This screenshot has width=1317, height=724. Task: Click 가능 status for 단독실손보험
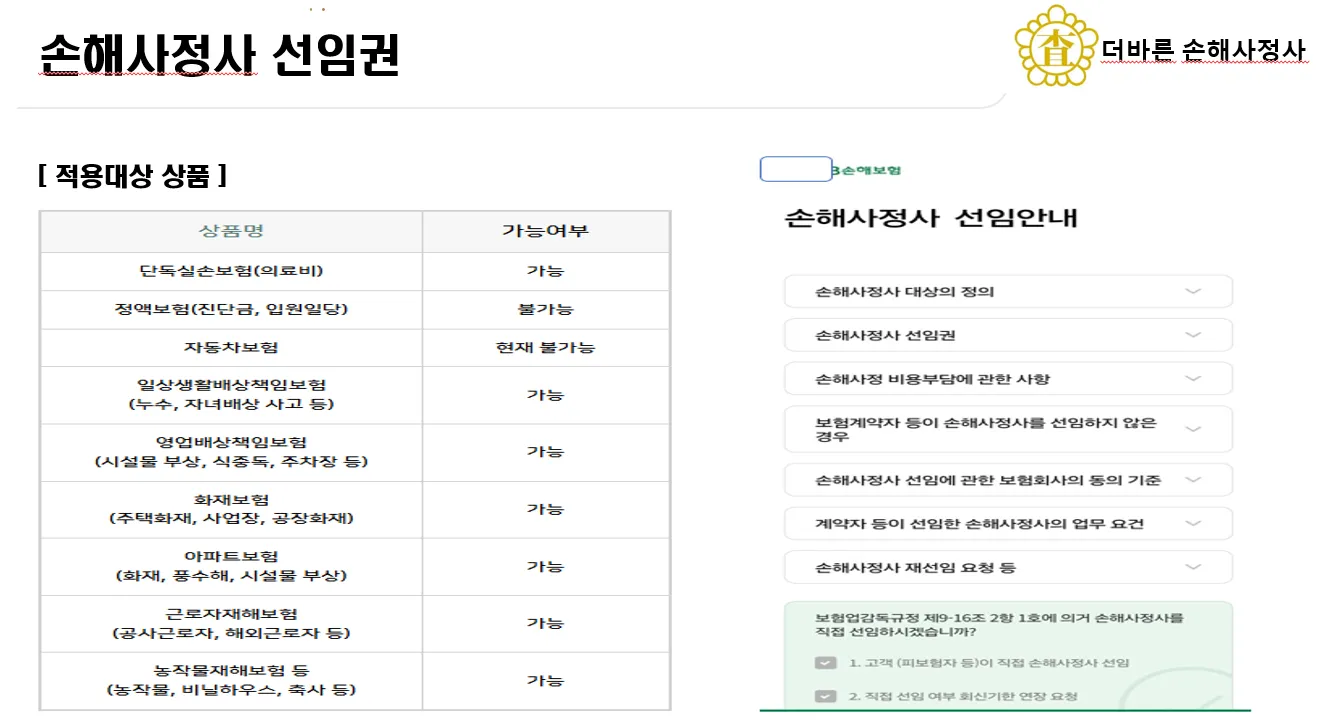tap(546, 271)
